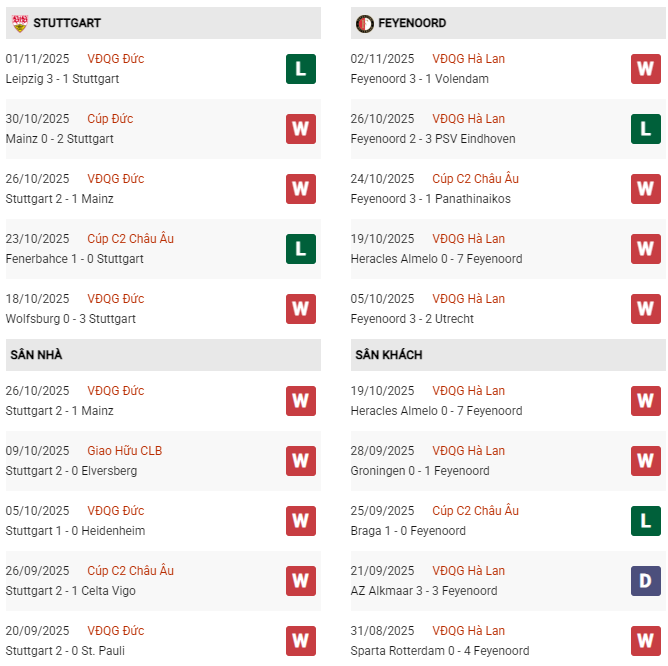Click the Feyenoord club logo icon

click(363, 22)
